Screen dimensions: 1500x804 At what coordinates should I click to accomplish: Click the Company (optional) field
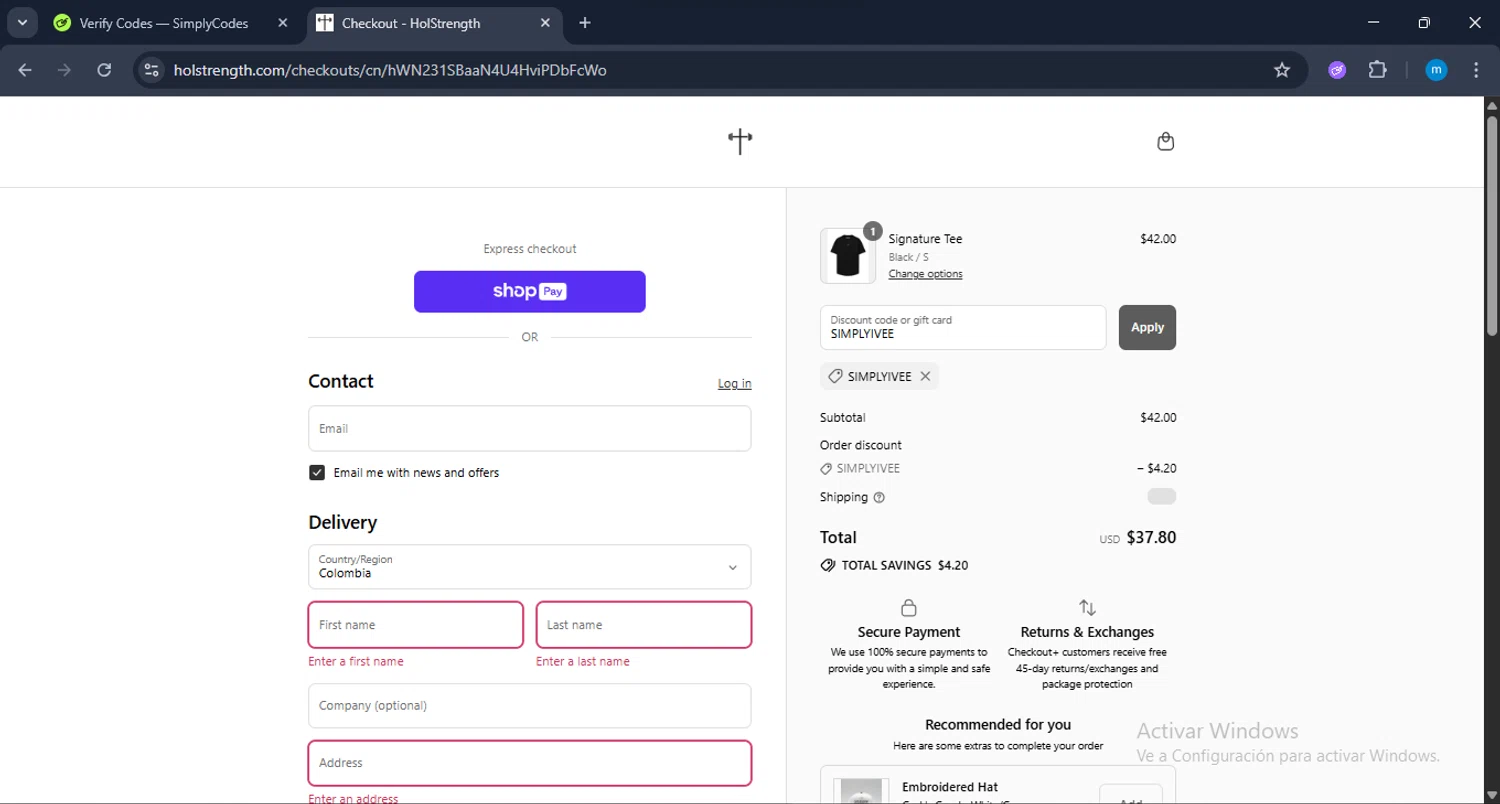tap(530, 705)
